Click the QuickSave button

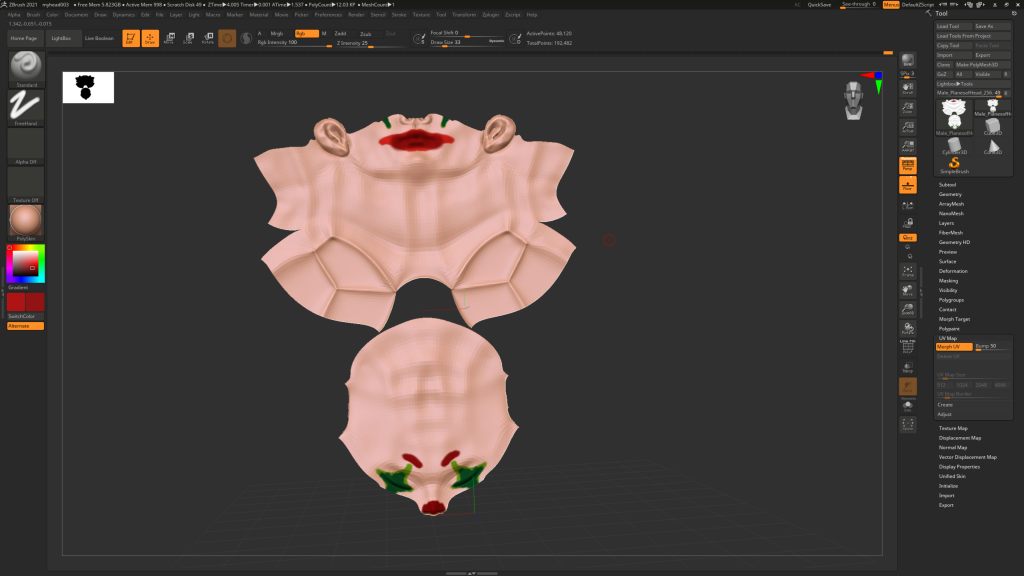[x=820, y=5]
